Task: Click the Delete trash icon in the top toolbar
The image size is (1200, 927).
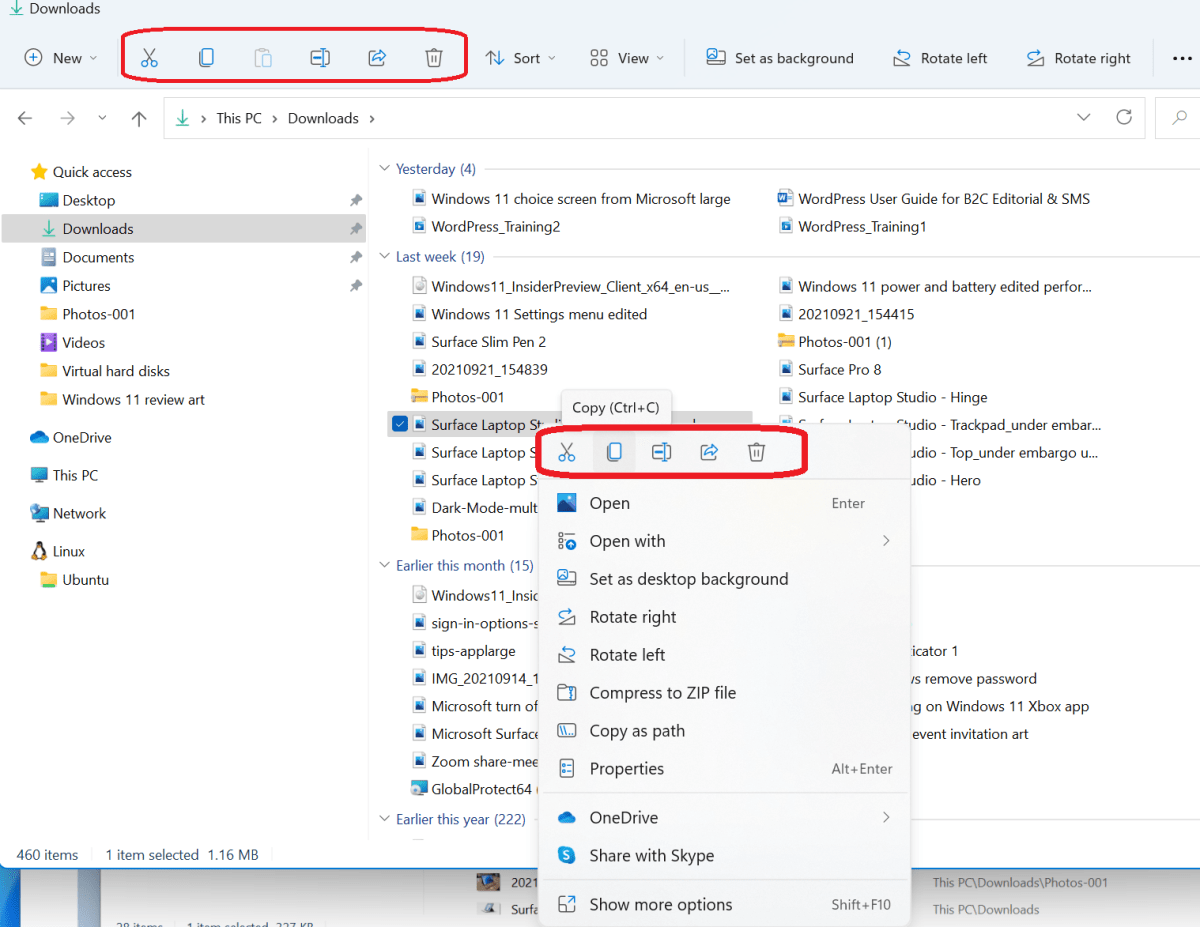Action: [x=434, y=58]
